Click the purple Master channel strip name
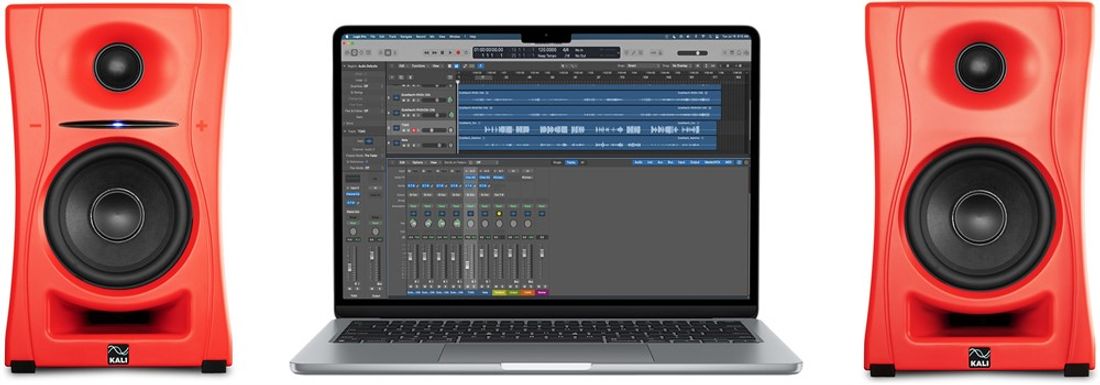The image size is (1100, 385). coord(542,292)
